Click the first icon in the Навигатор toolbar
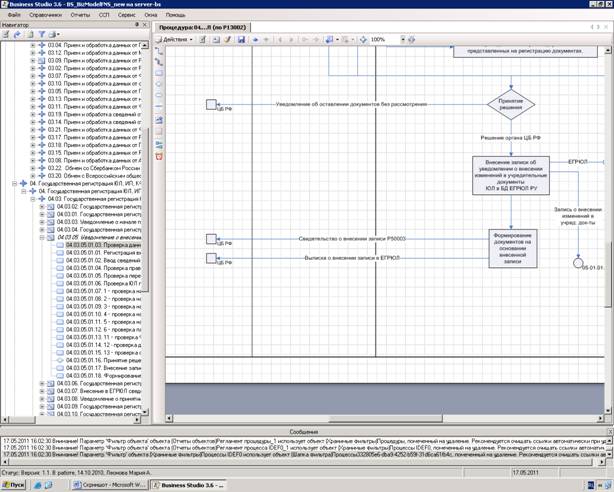 [x=6, y=34]
